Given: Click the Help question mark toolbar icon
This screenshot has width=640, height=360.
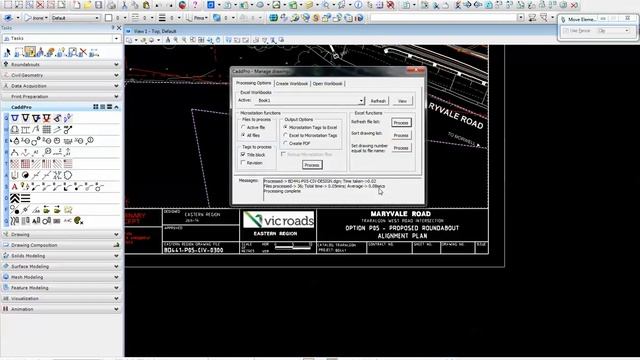Looking at the screenshot, I should click(x=195, y=5).
